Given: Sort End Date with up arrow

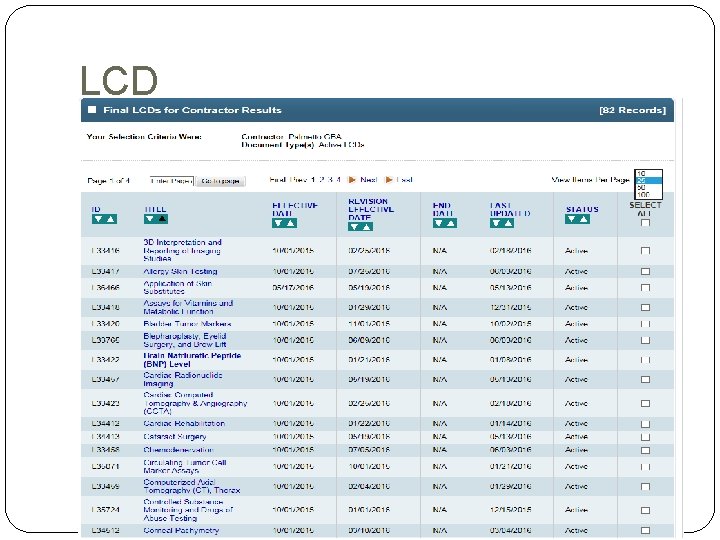Looking at the screenshot, I should click(451, 223).
